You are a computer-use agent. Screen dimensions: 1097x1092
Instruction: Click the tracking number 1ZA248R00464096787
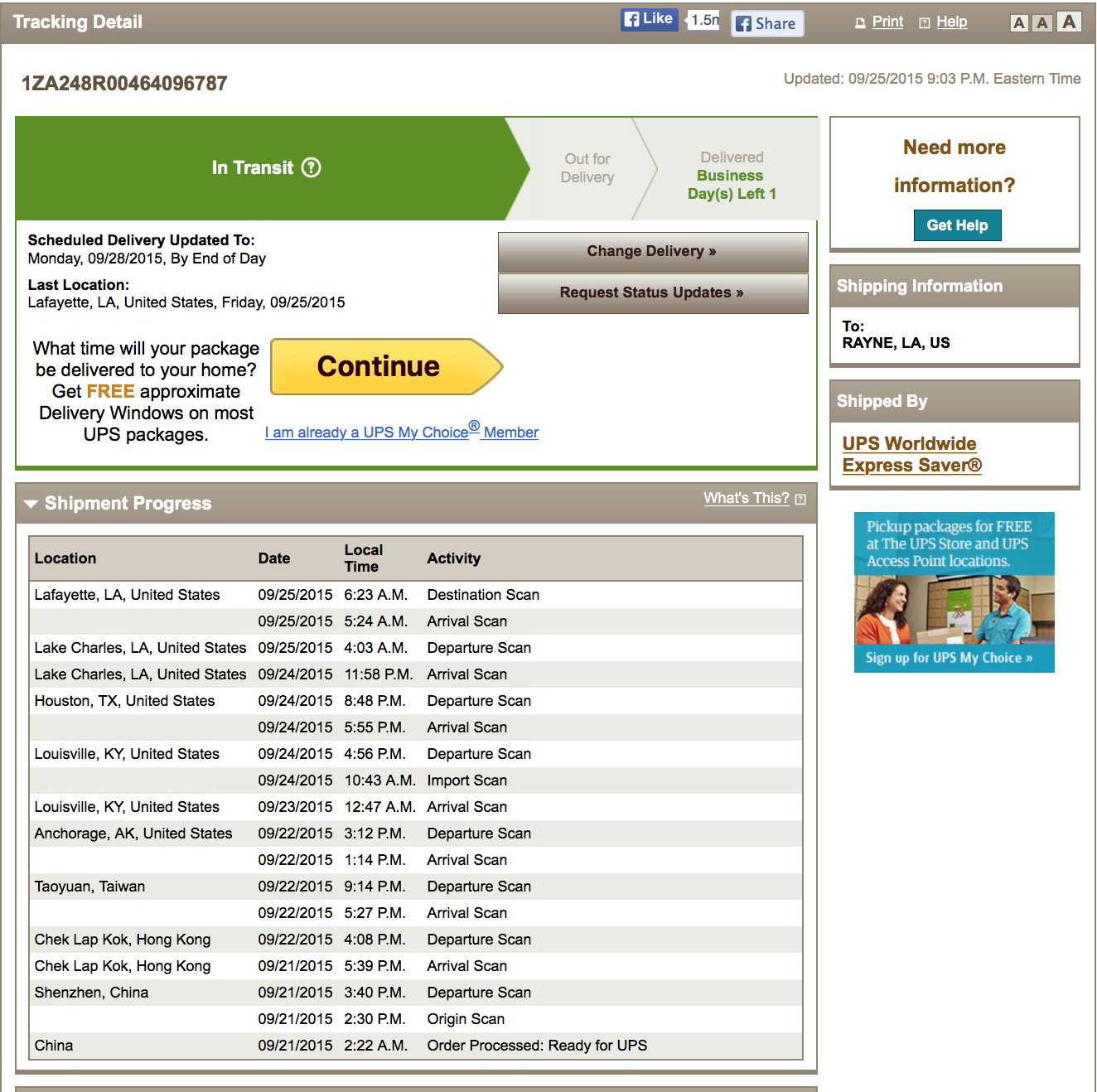pos(124,84)
